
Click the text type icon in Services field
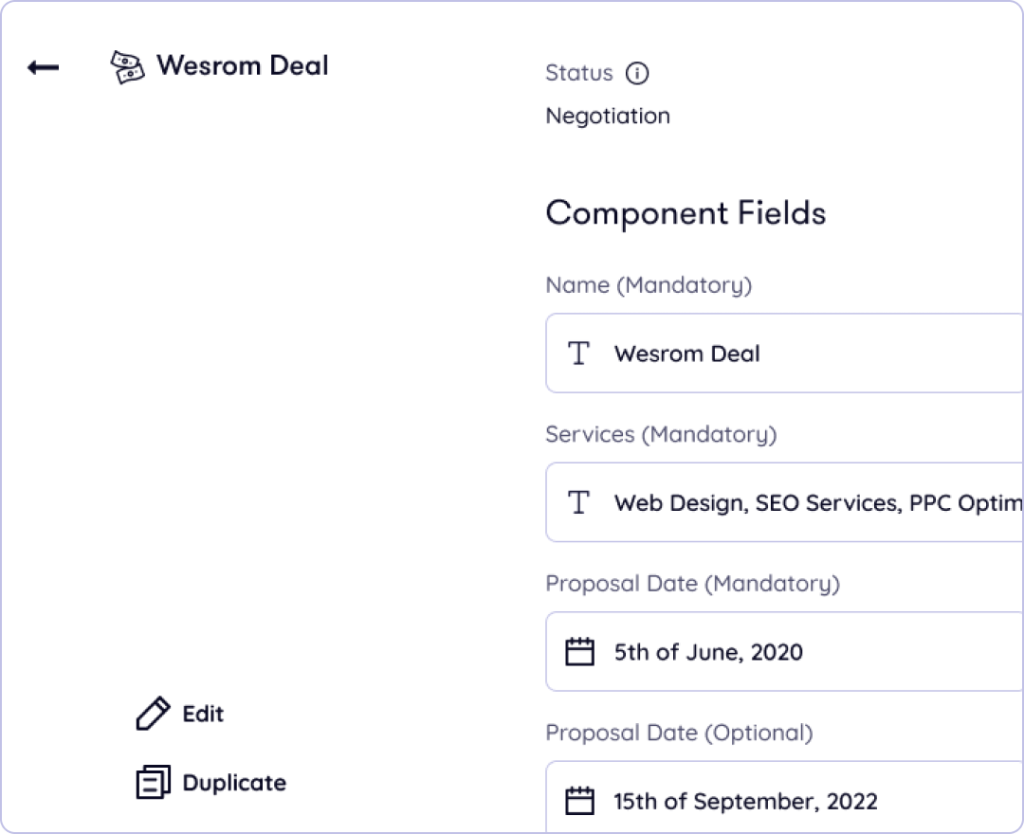point(578,502)
